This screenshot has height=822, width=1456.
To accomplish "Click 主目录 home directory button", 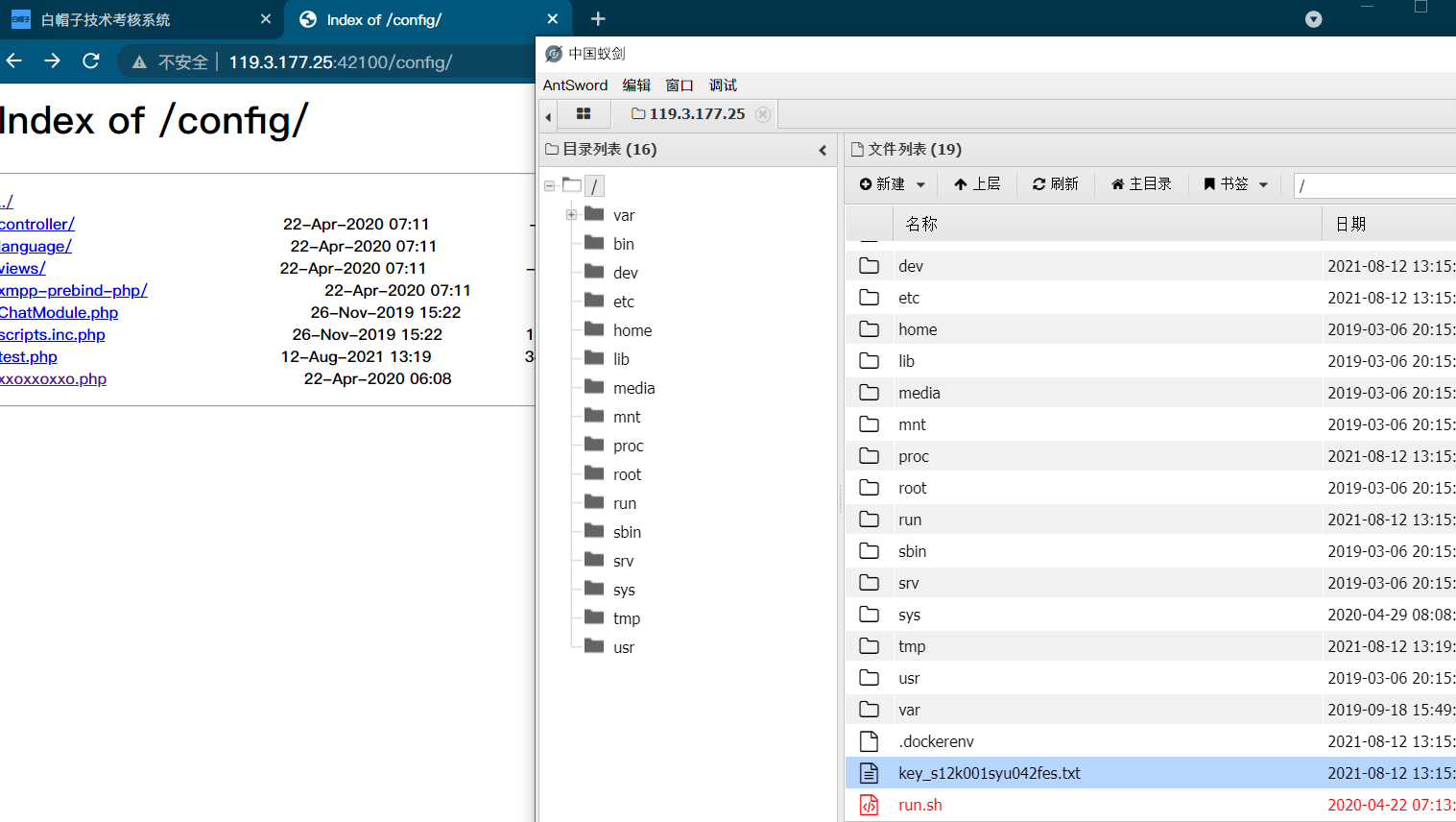I will tap(1141, 184).
